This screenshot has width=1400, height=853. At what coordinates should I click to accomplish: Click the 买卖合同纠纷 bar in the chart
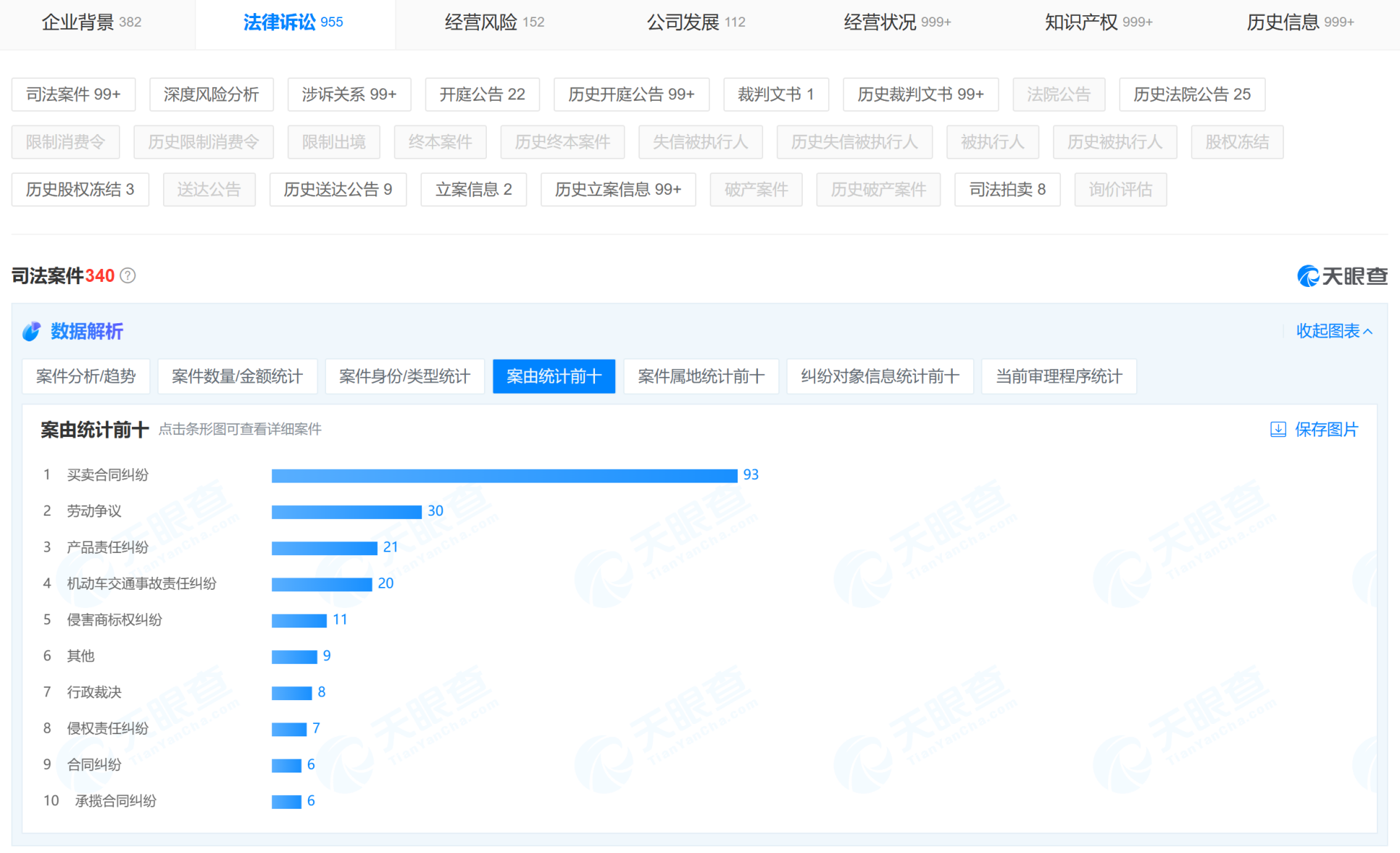click(x=504, y=475)
